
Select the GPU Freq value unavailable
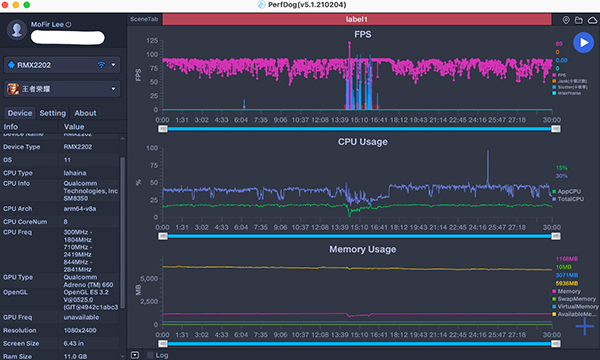[81, 317]
